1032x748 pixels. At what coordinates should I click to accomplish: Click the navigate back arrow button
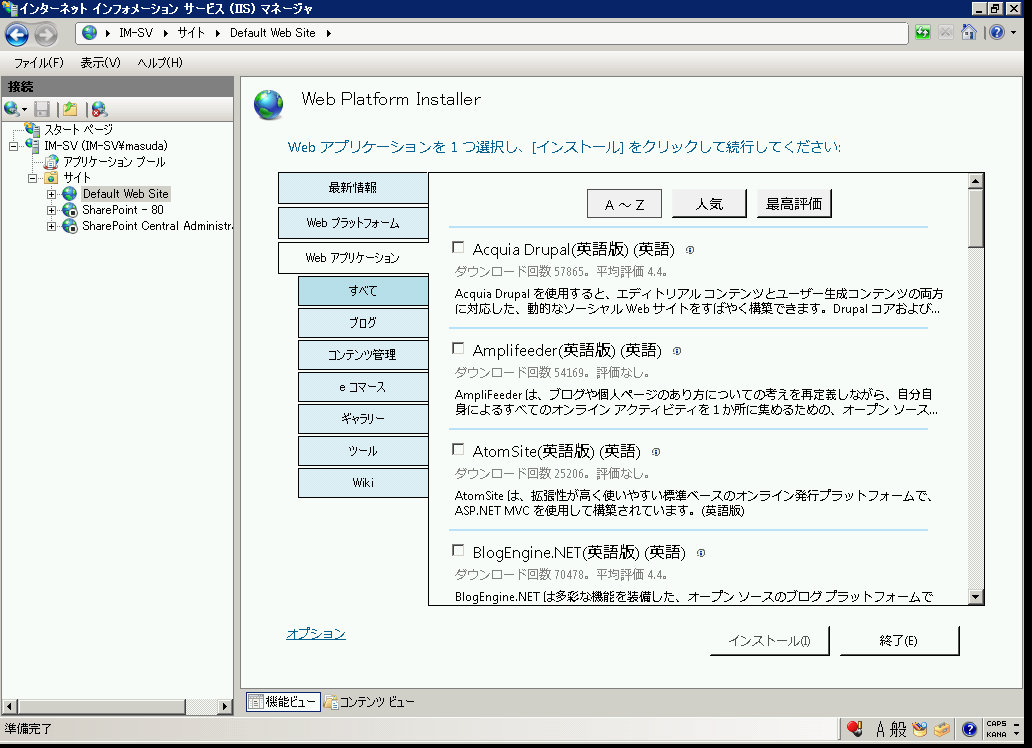click(x=17, y=34)
